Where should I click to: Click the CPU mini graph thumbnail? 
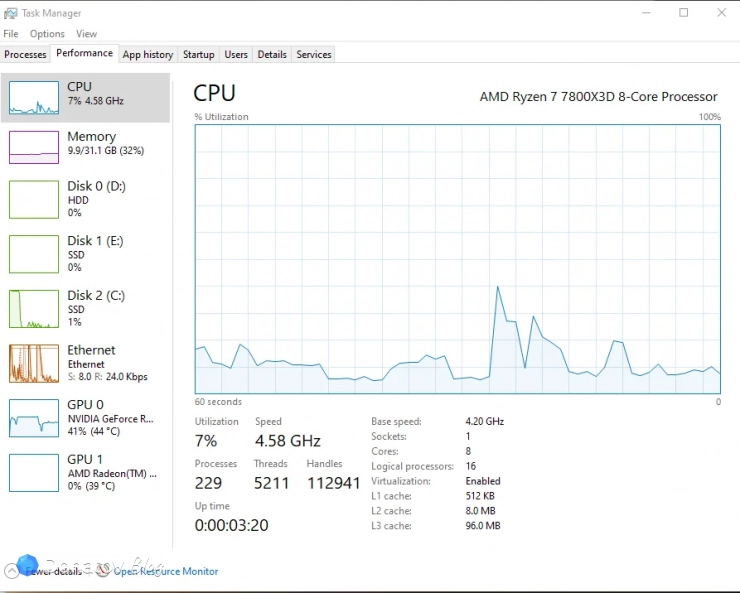[x=34, y=98]
